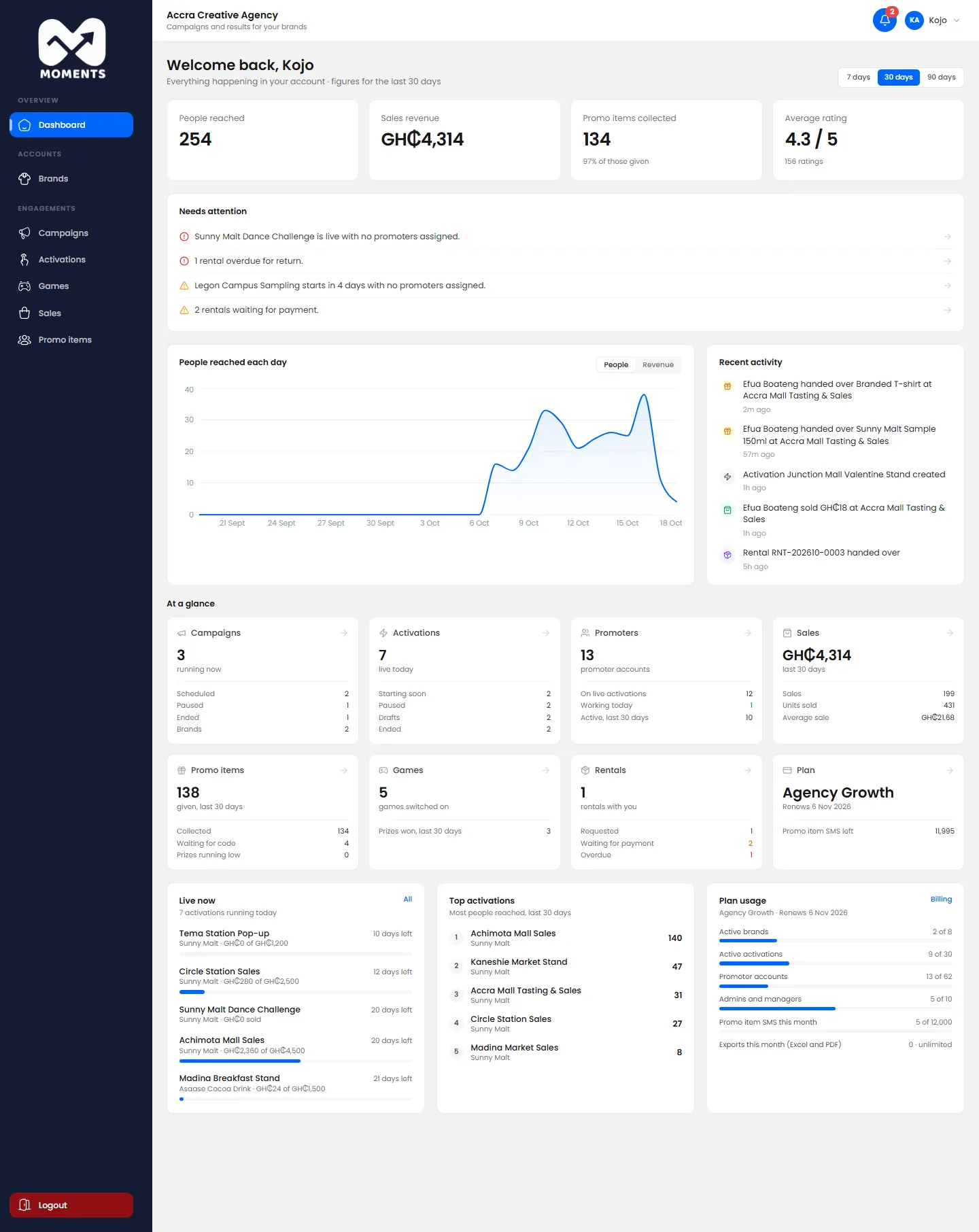Screen dimensions: 979x1232
Task: Switch chart to Revenue view
Action: click(x=657, y=364)
